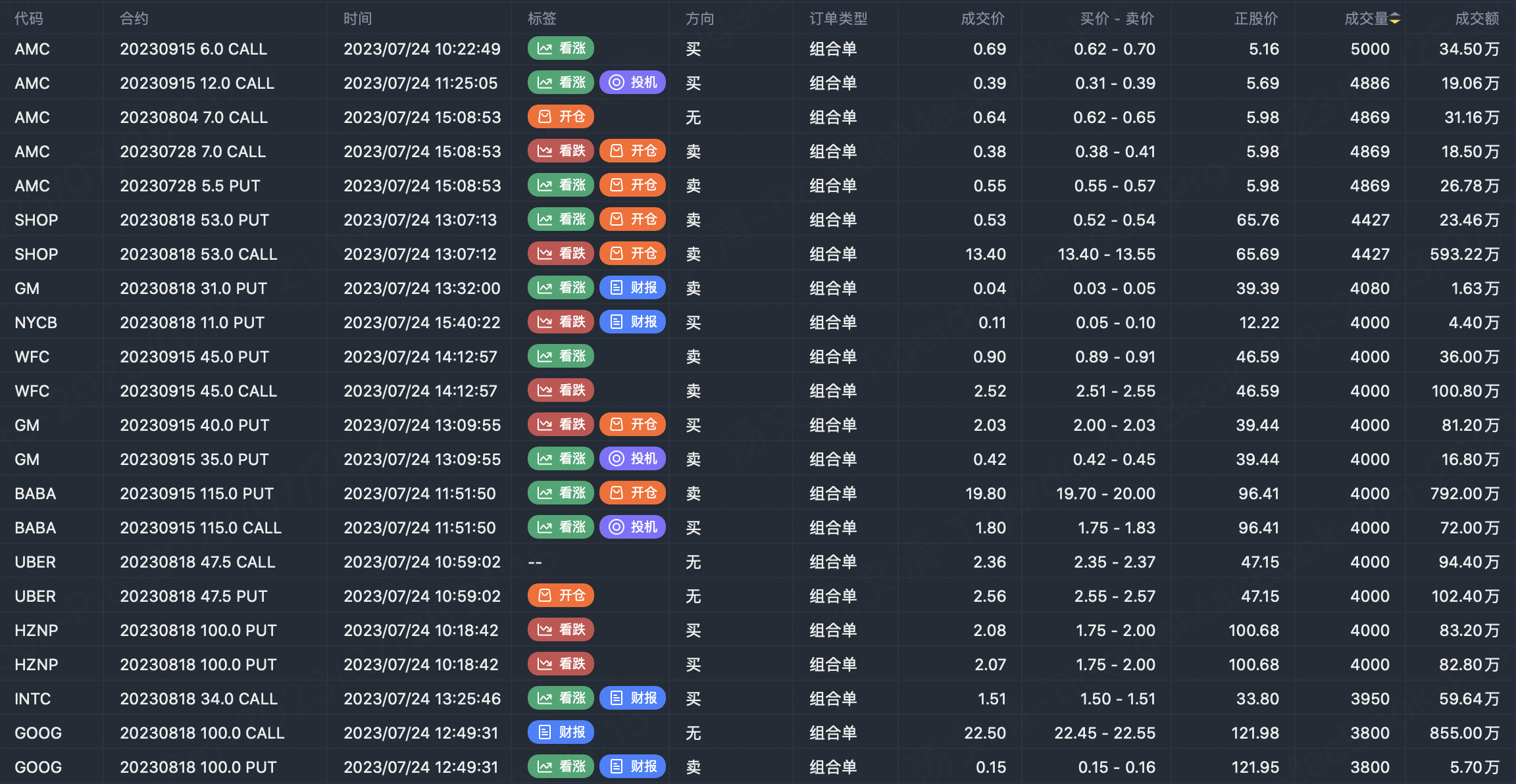Click SHOP ticker in 53.0 PUT row

click(36, 220)
